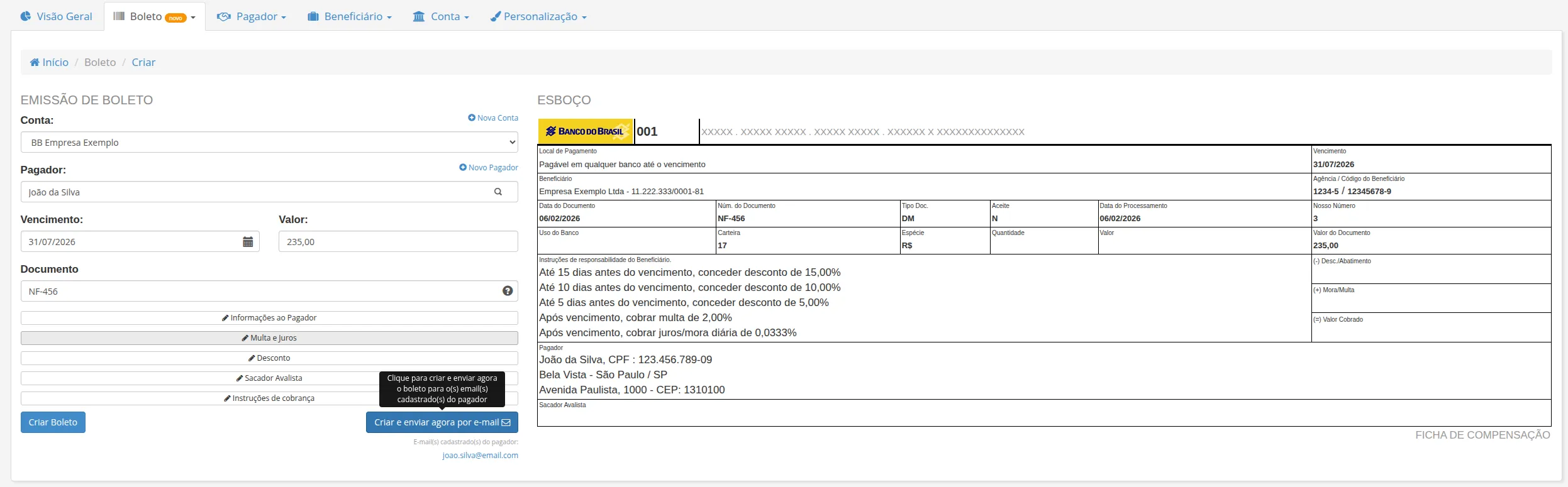Click Núm. do Documento value NF-456 in the Esboço preview

[731, 218]
